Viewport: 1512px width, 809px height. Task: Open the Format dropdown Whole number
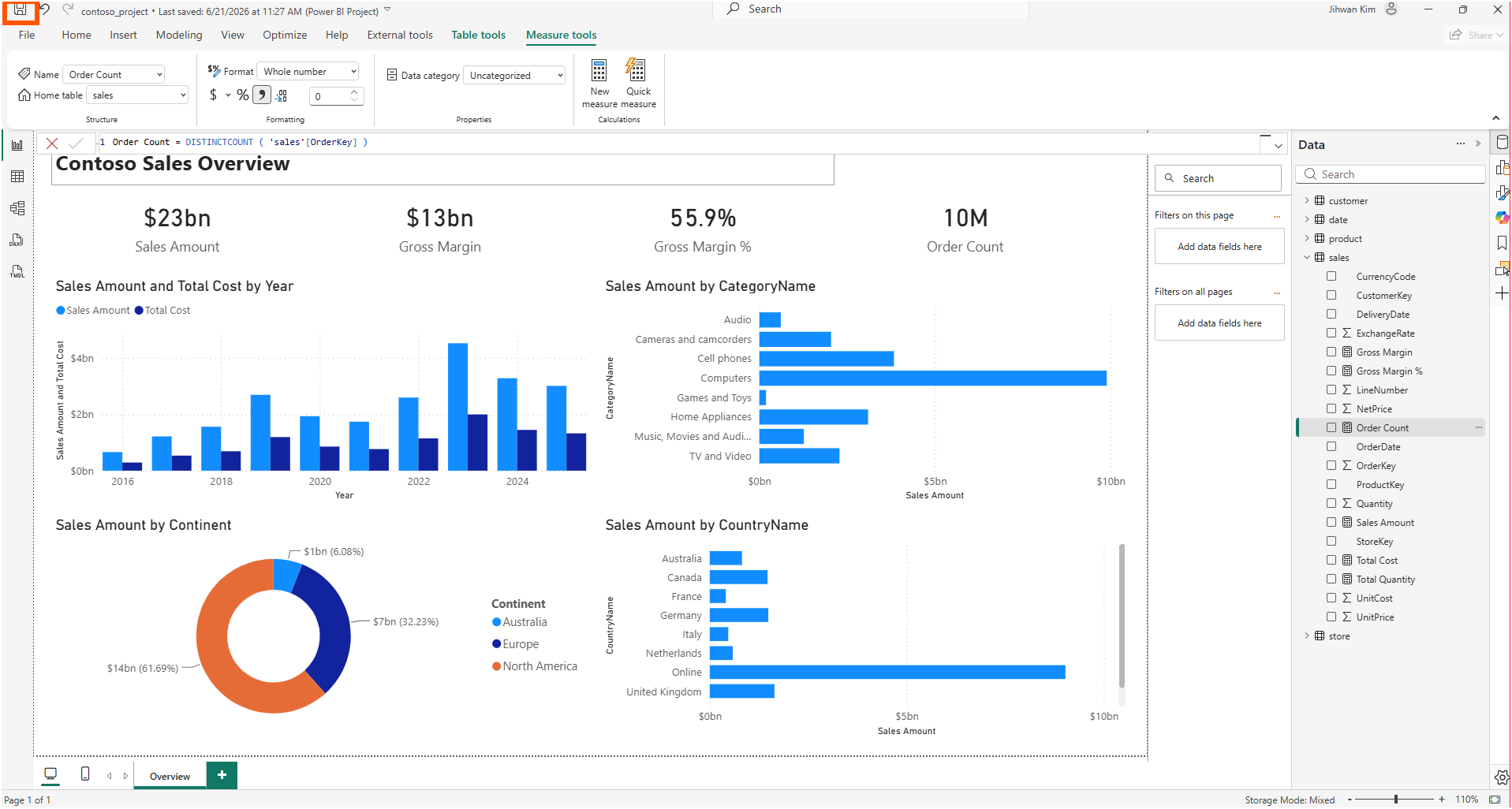point(309,72)
